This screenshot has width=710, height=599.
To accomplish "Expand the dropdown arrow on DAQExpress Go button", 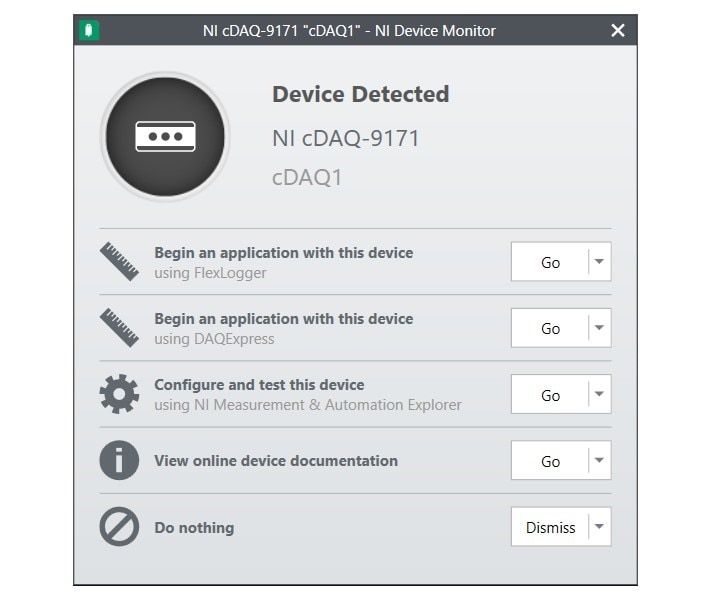I will [x=600, y=328].
